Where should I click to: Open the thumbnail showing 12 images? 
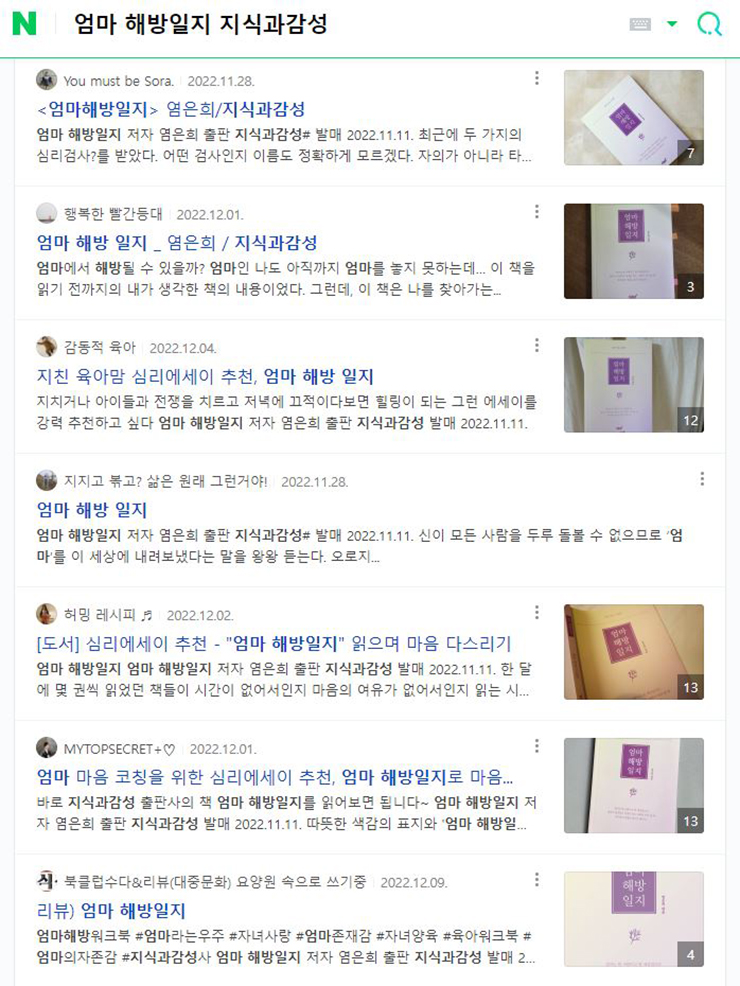tap(634, 385)
